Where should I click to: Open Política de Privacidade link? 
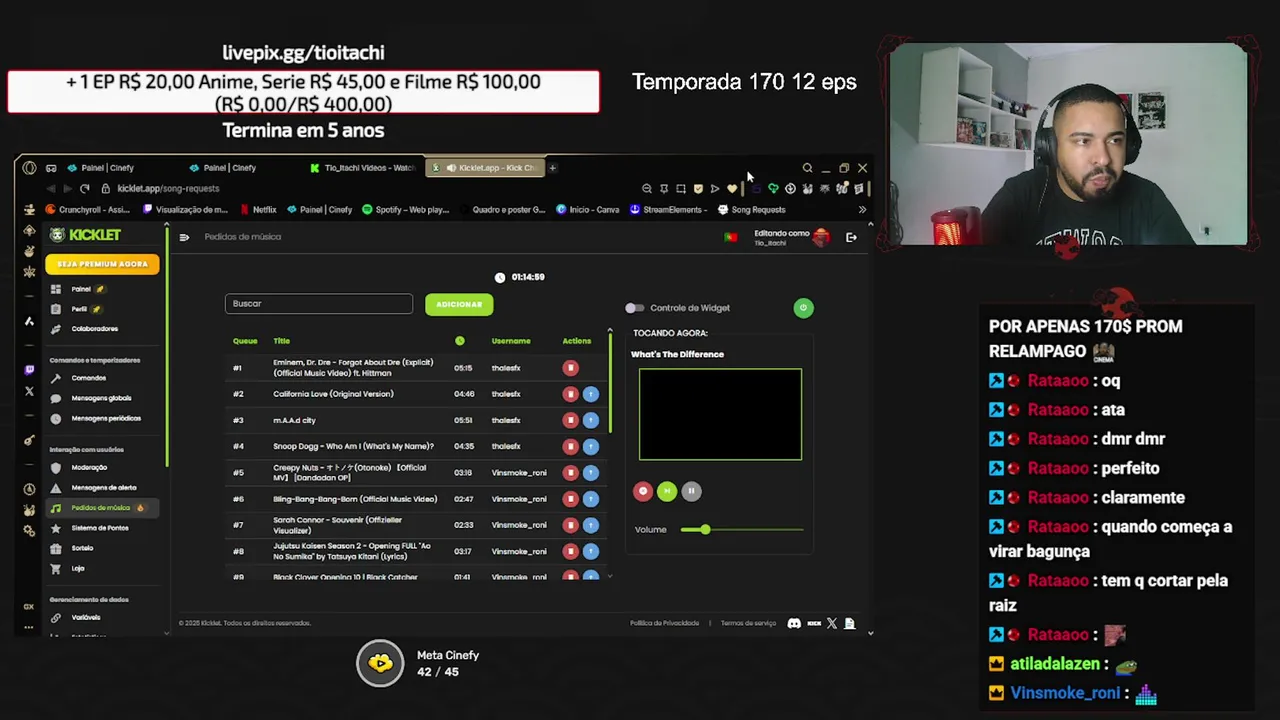click(665, 623)
